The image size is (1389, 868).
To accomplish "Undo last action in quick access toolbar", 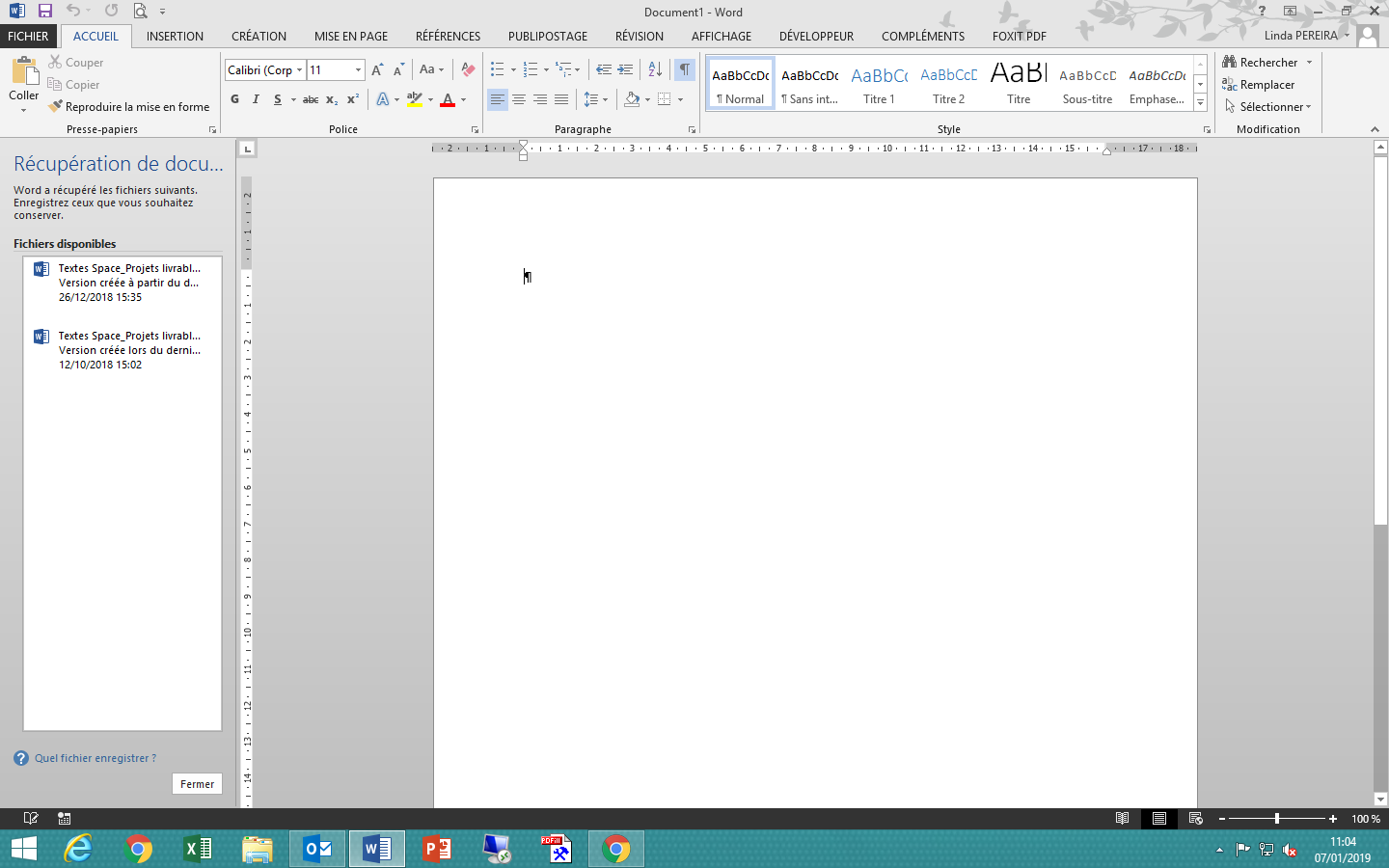I will [x=73, y=11].
